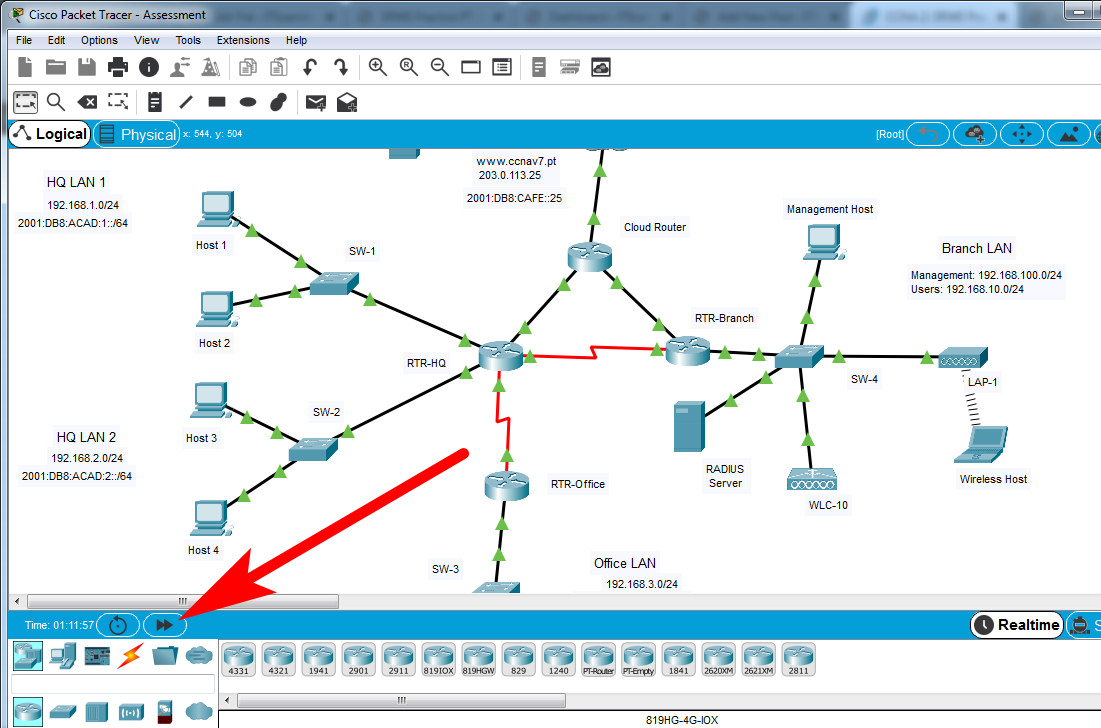Print the topology with the printer icon
The image size is (1101, 728).
point(117,67)
